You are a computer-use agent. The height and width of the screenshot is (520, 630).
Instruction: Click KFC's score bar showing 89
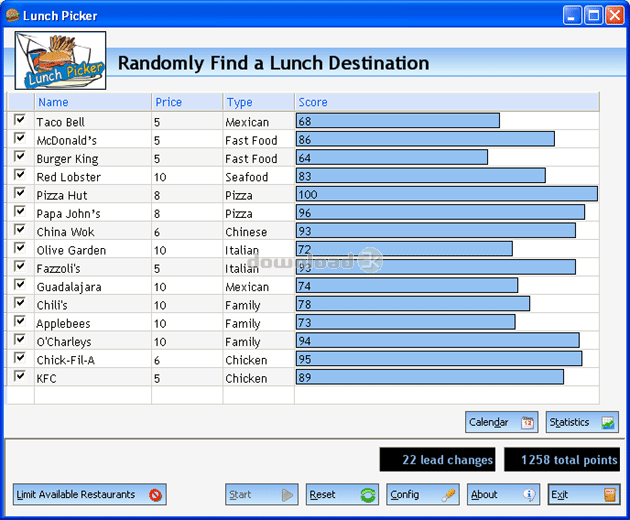coord(430,377)
